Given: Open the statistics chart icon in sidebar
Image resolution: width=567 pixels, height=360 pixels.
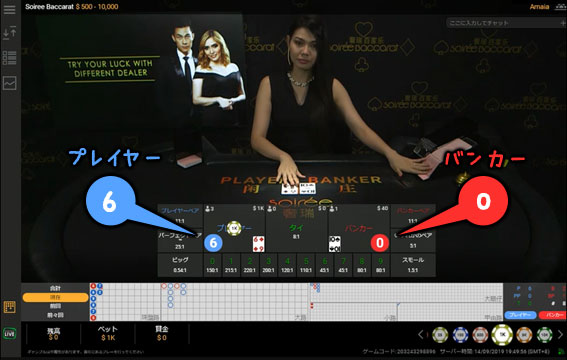Looking at the screenshot, I should coord(9,83).
